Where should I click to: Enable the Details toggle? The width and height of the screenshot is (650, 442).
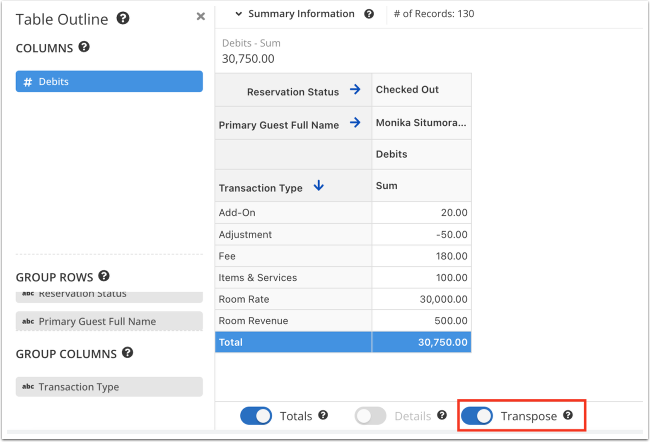tap(370, 415)
